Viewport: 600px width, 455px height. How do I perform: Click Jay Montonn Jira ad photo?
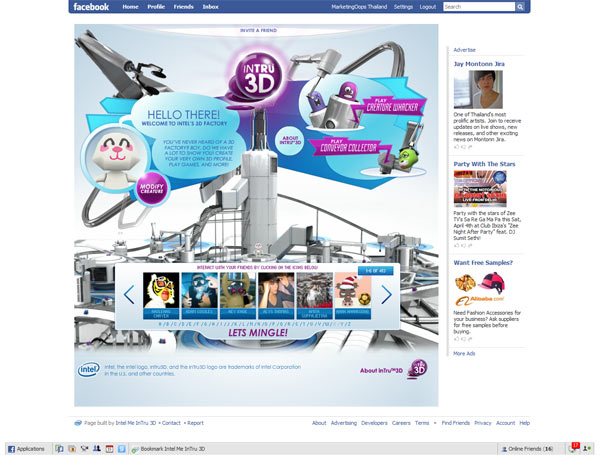[478, 89]
